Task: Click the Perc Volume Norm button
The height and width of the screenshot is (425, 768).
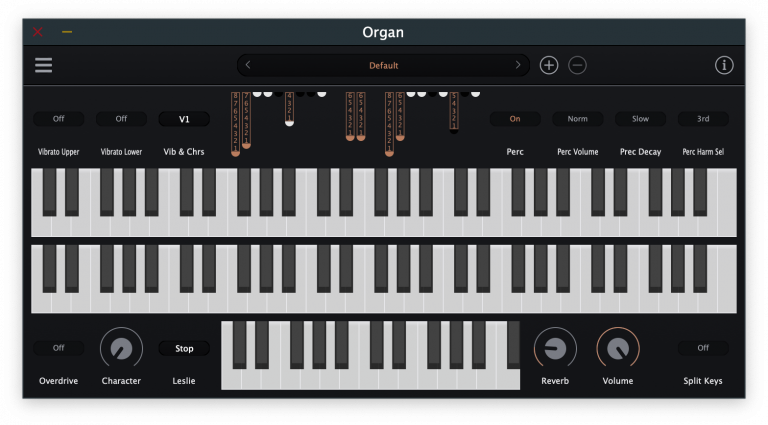Action: coord(577,118)
